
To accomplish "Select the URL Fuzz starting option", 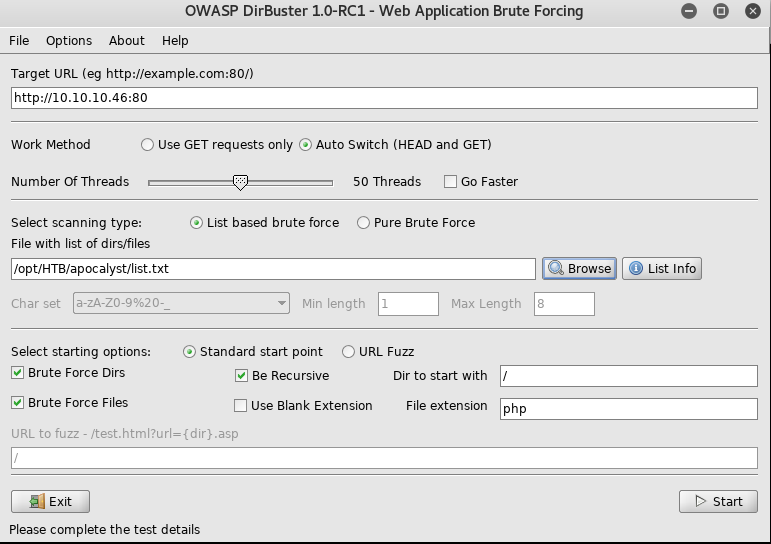I will (x=348, y=352).
